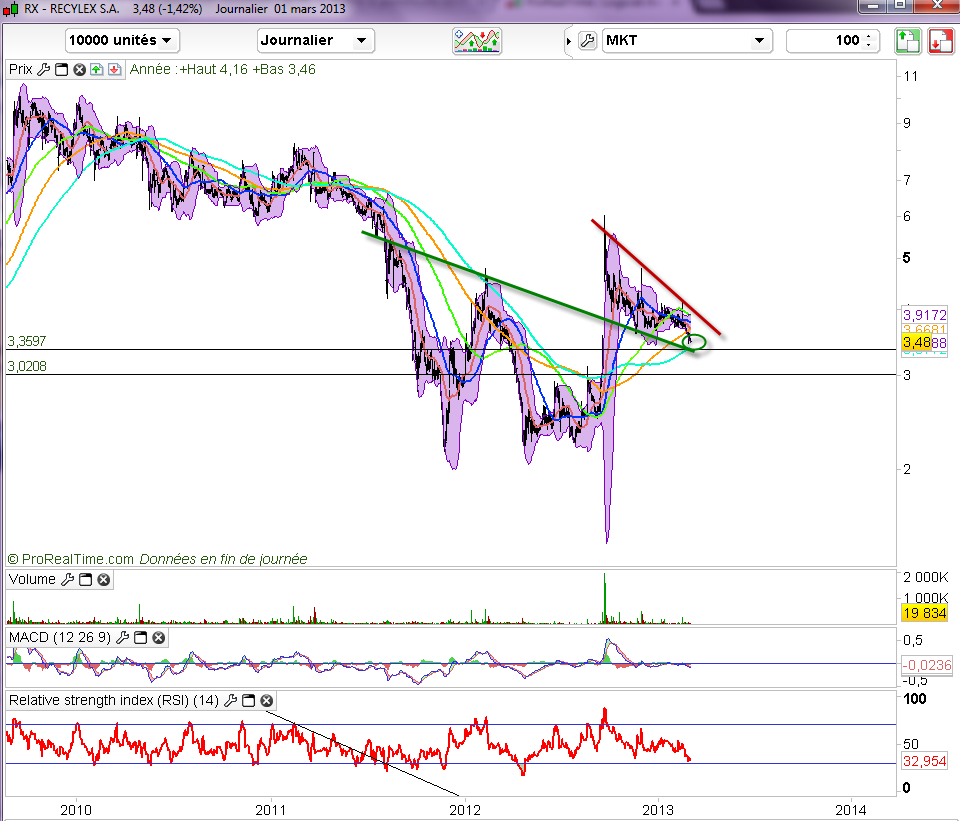Configure MACD (12 26 9) via wrench
960x821 pixels.
click(122, 637)
